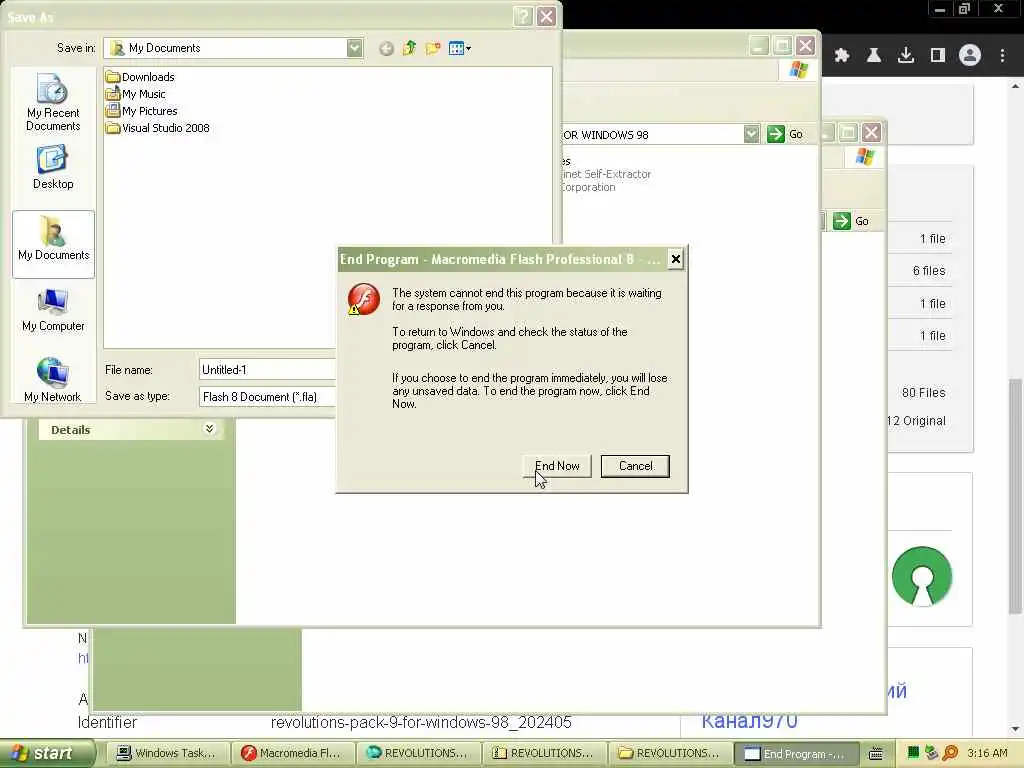The image size is (1024, 768).
Task: Click the magnifier tray icon
Action: click(x=950, y=753)
